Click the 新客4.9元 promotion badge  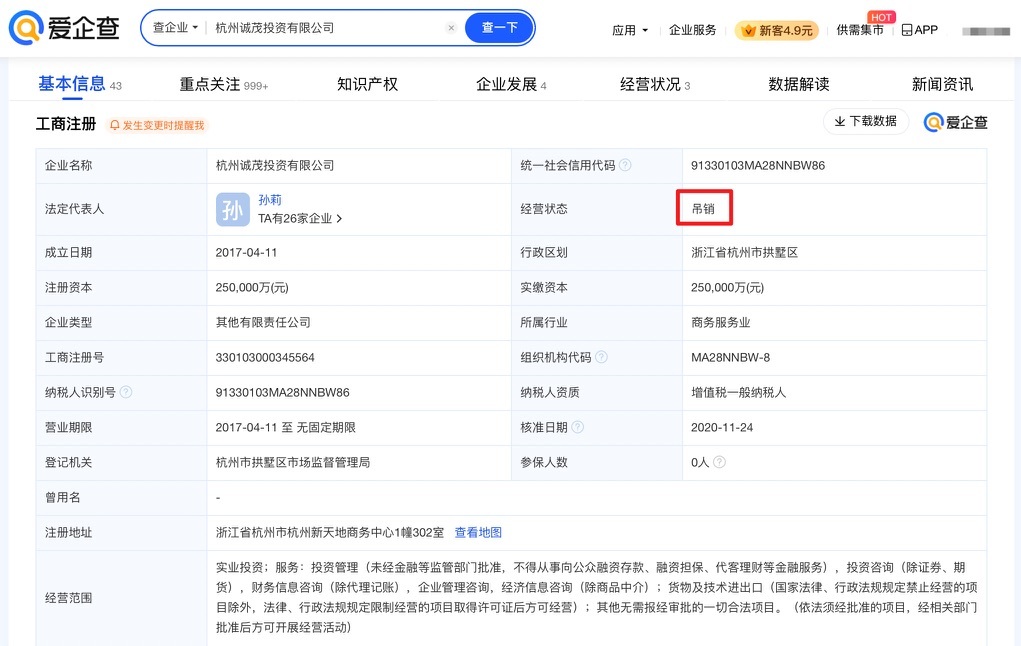pos(777,31)
